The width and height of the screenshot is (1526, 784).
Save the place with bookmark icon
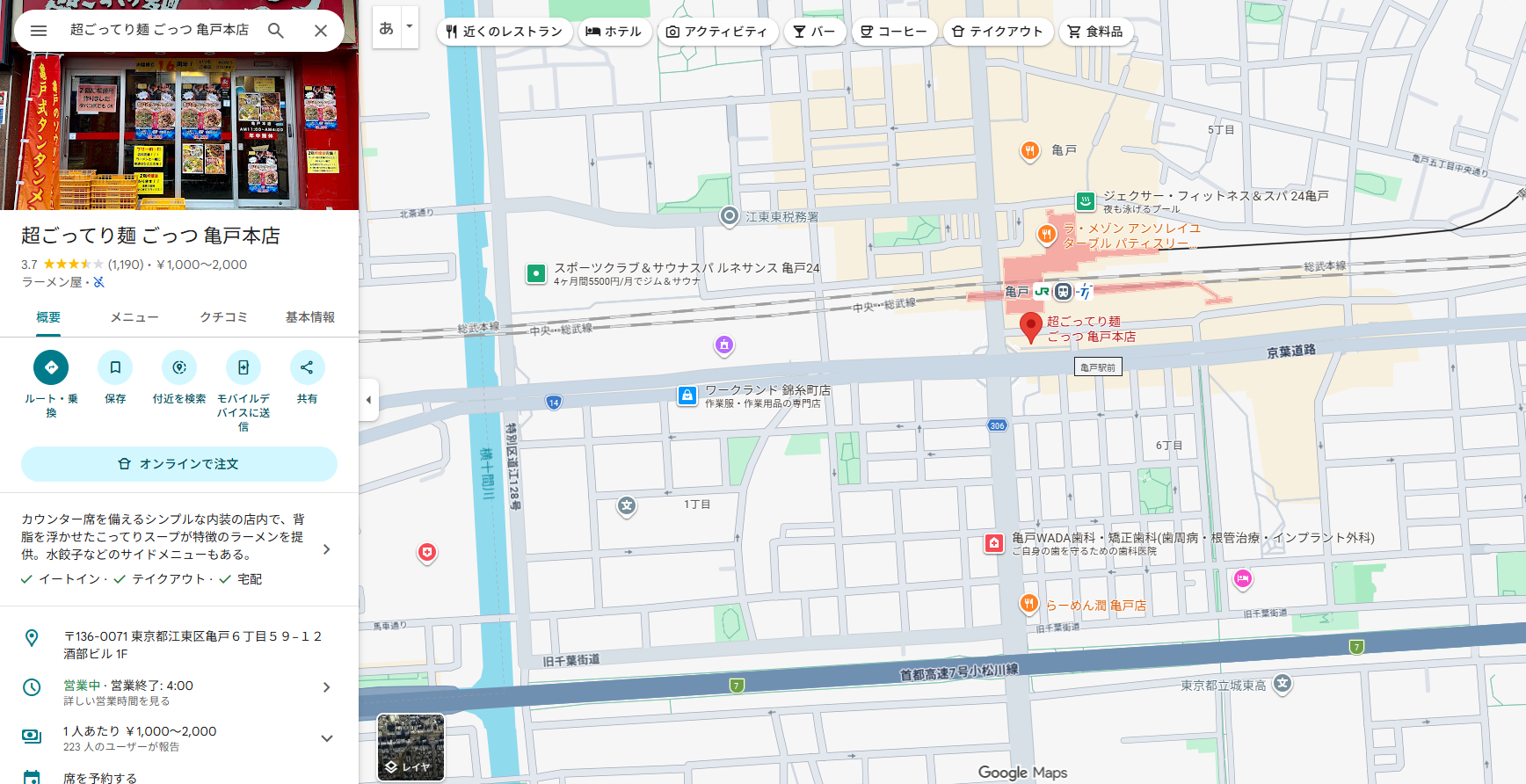click(x=115, y=367)
